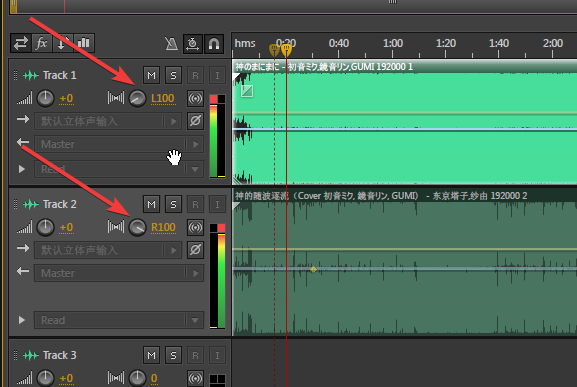This screenshot has height=387, width=577.
Task: Mute Track 3 with M button
Action: pyautogui.click(x=151, y=355)
